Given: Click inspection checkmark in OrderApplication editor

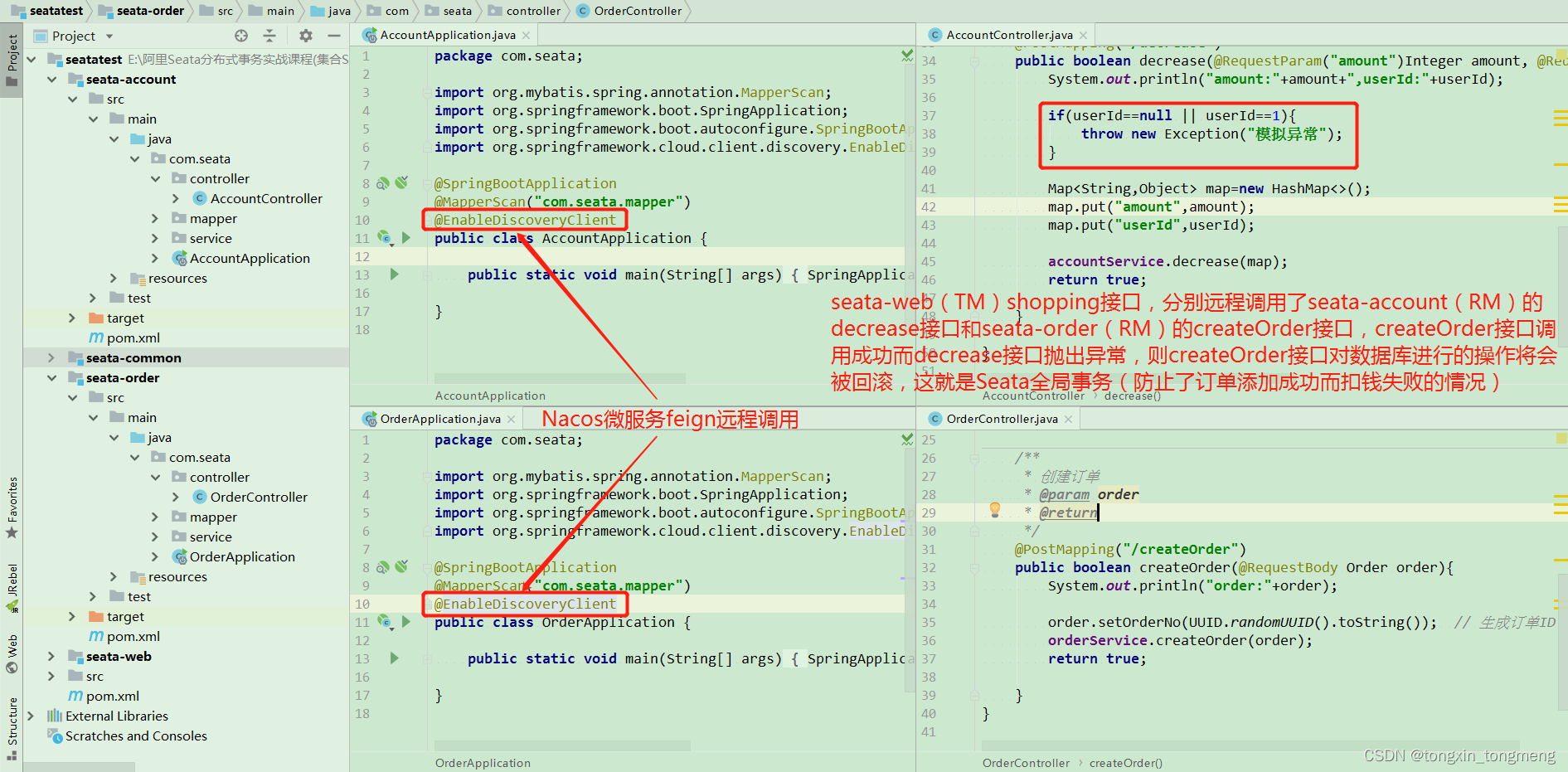Looking at the screenshot, I should point(907,439).
